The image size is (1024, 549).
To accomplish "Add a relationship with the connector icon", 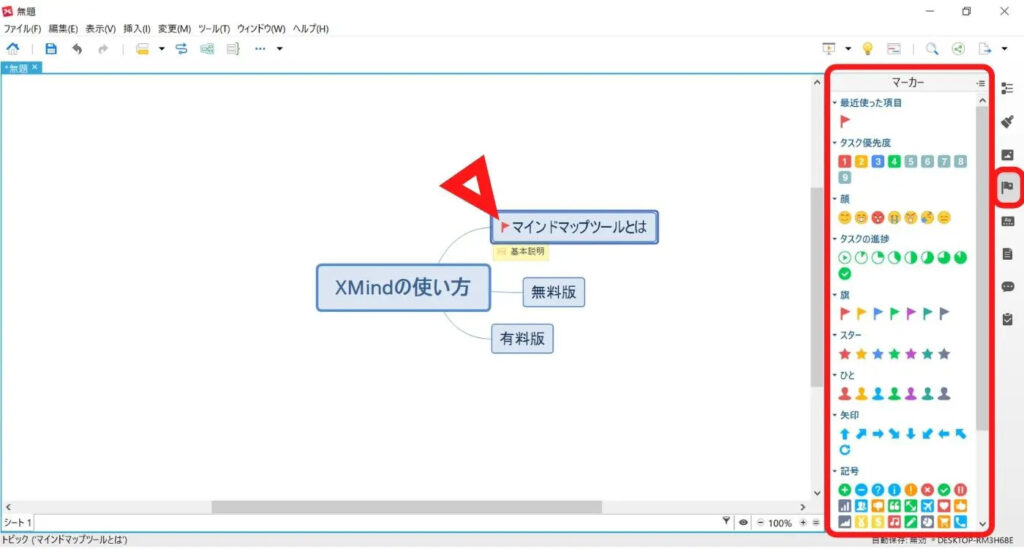I will click(x=182, y=48).
